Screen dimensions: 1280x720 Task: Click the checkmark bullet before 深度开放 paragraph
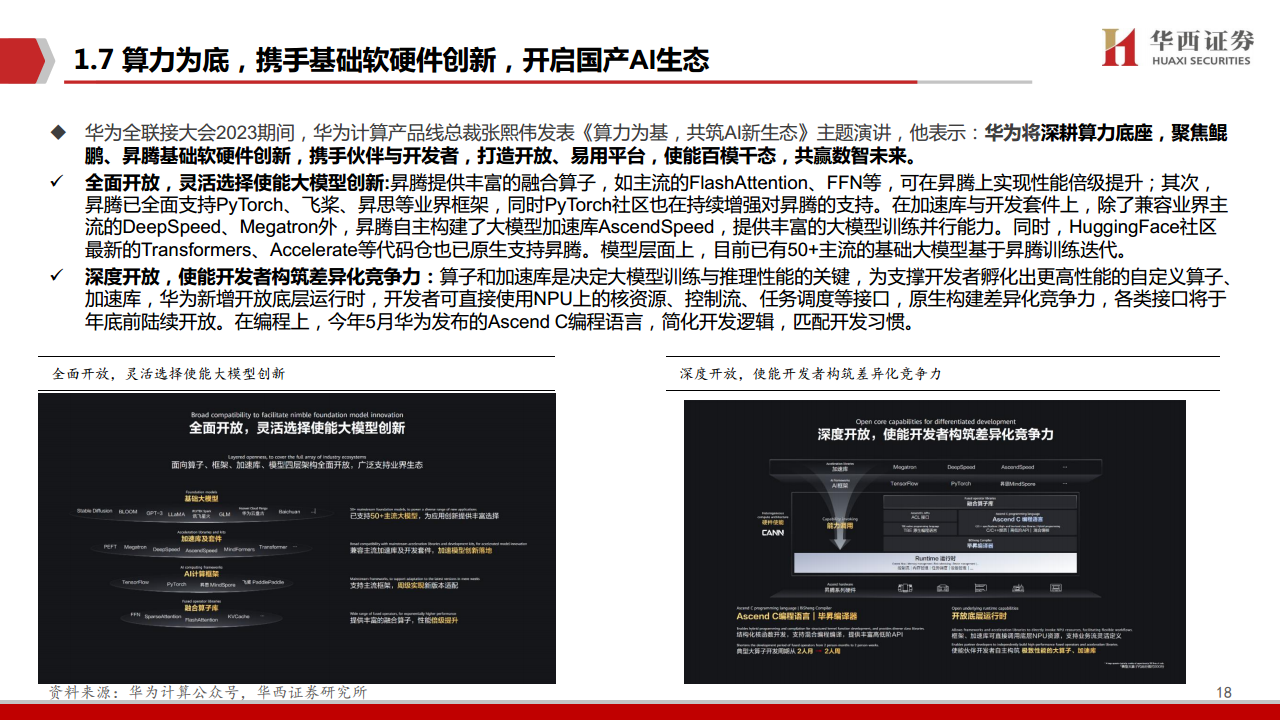pyautogui.click(x=58, y=277)
